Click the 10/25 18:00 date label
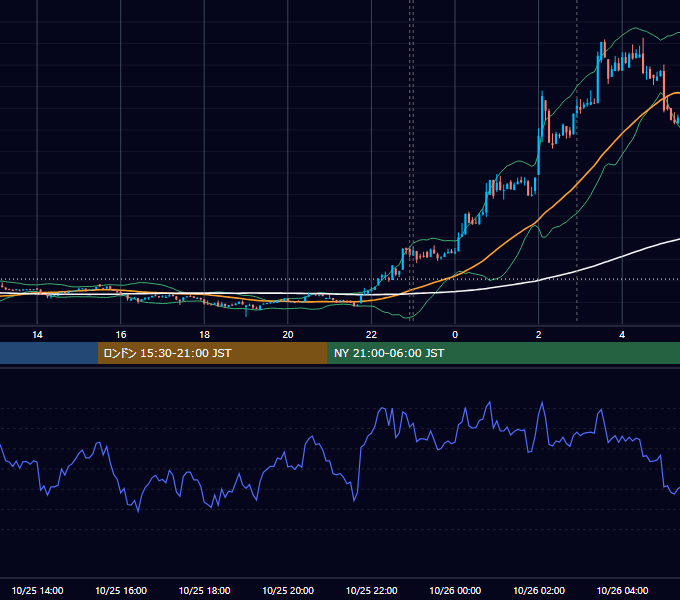The image size is (680, 600). click(204, 590)
